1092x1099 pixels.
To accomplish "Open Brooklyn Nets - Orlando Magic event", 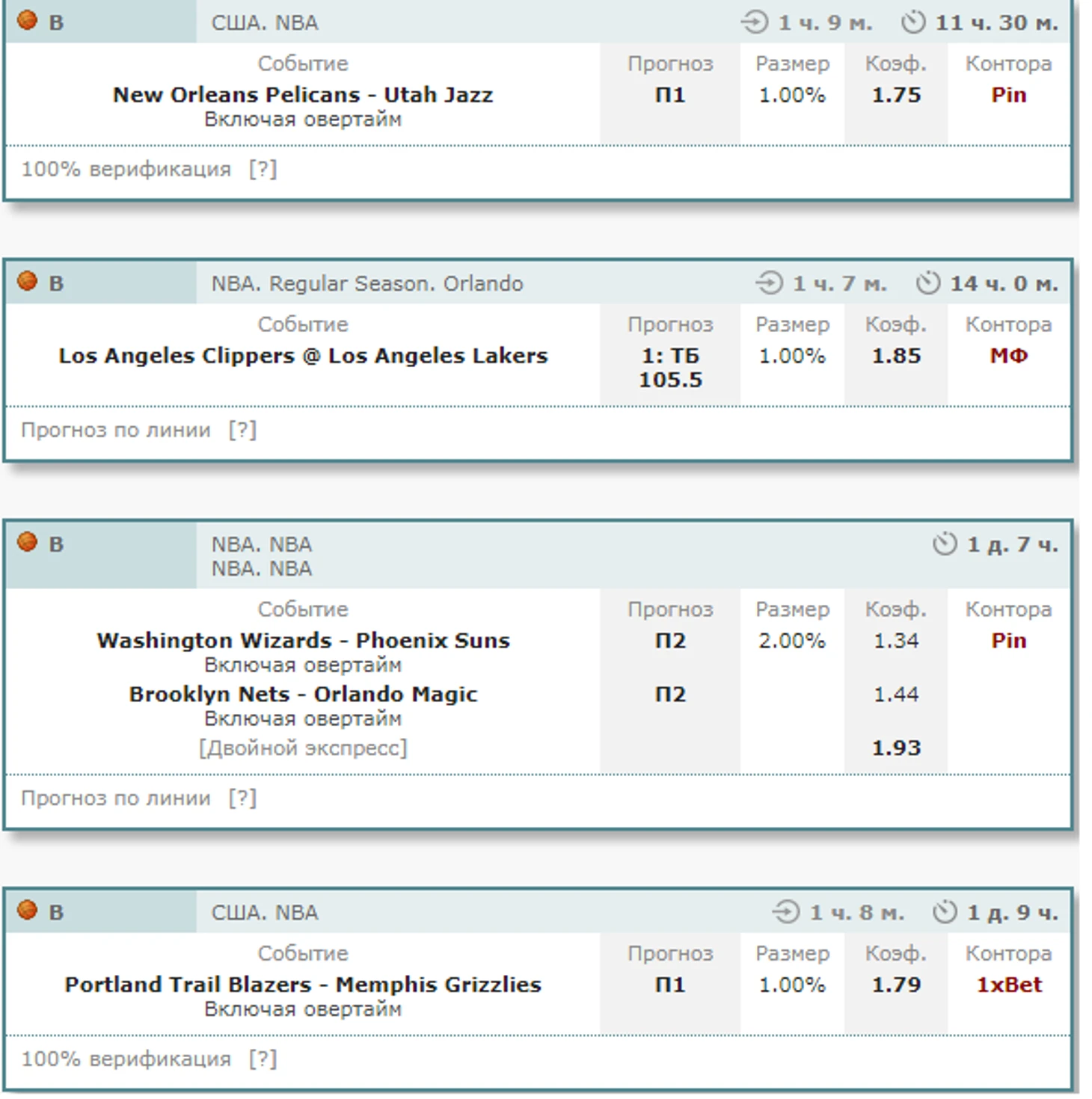I will 303,695.
